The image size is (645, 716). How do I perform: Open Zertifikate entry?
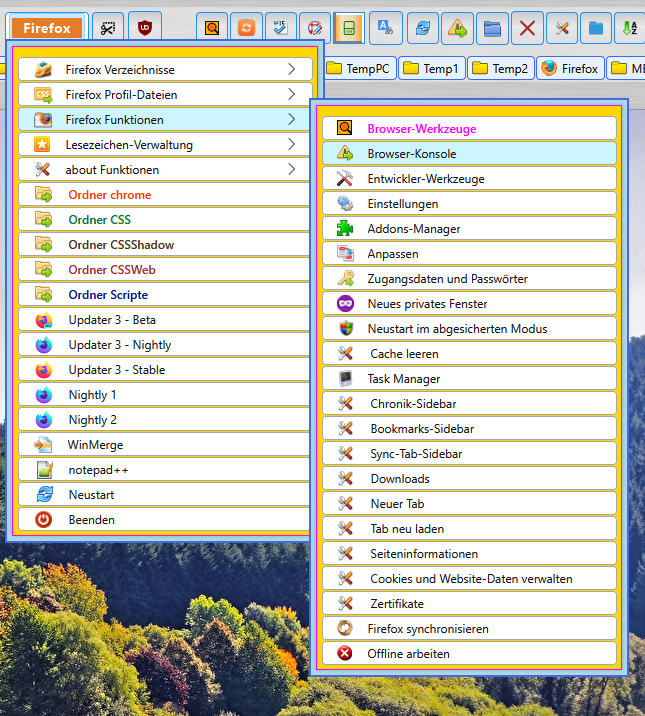point(469,604)
